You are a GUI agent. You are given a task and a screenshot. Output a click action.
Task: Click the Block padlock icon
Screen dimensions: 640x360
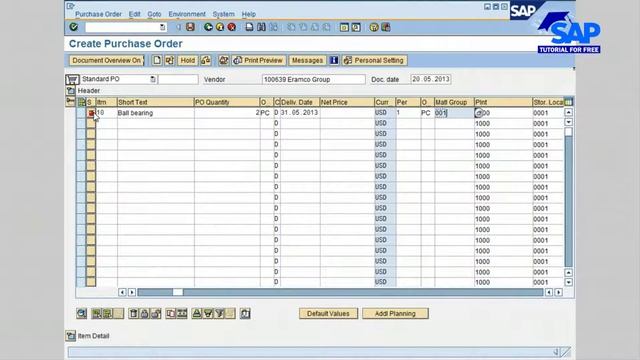[144, 313]
